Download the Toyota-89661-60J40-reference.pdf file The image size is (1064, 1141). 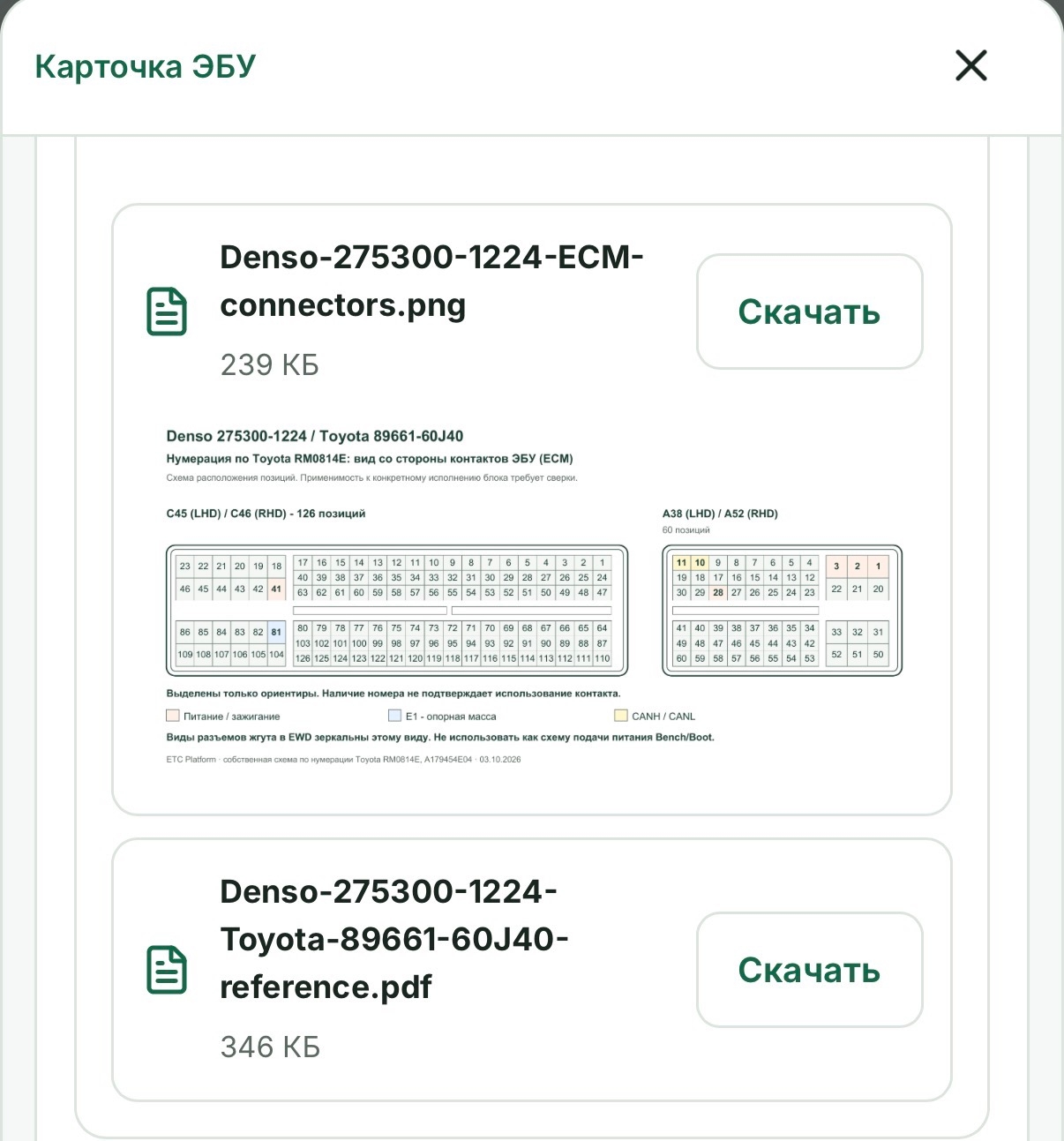pyautogui.click(x=809, y=970)
